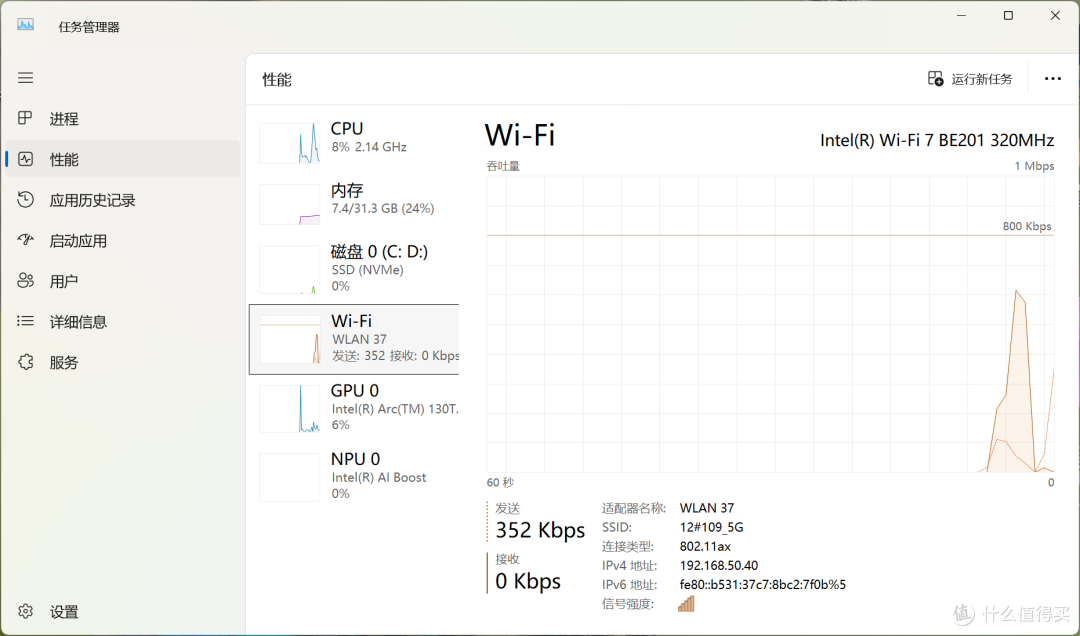Click the IPv4 address 192.168.50.40
Viewport: 1080px width, 636px height.
718,566
